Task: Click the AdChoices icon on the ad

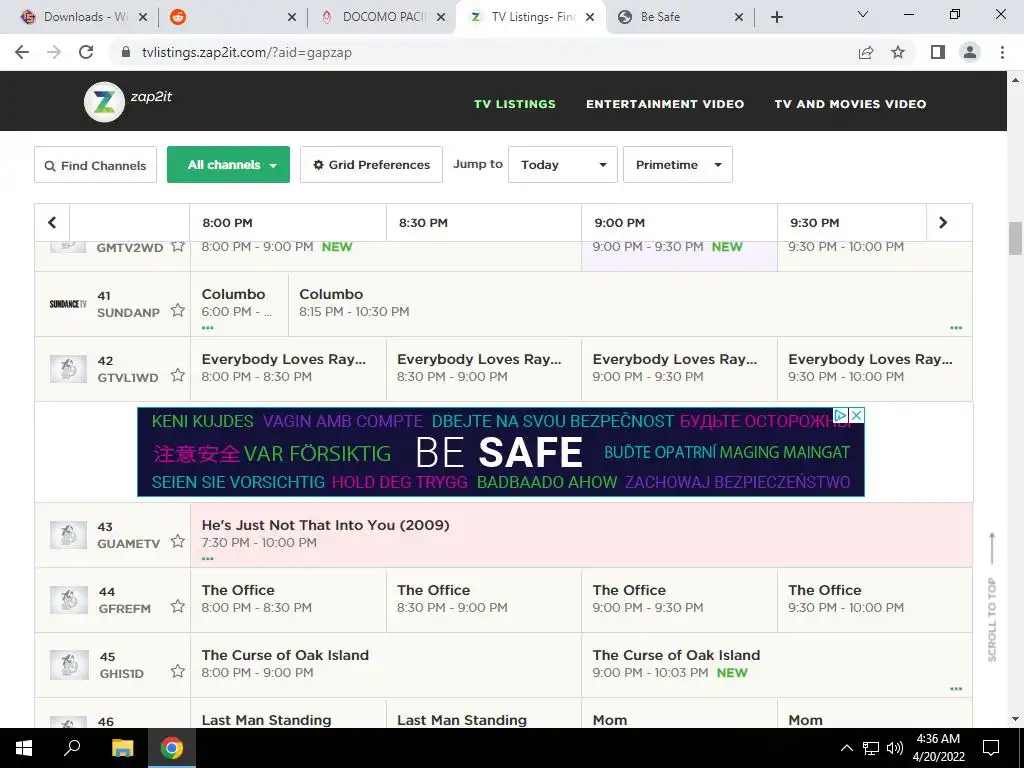Action: click(x=841, y=415)
